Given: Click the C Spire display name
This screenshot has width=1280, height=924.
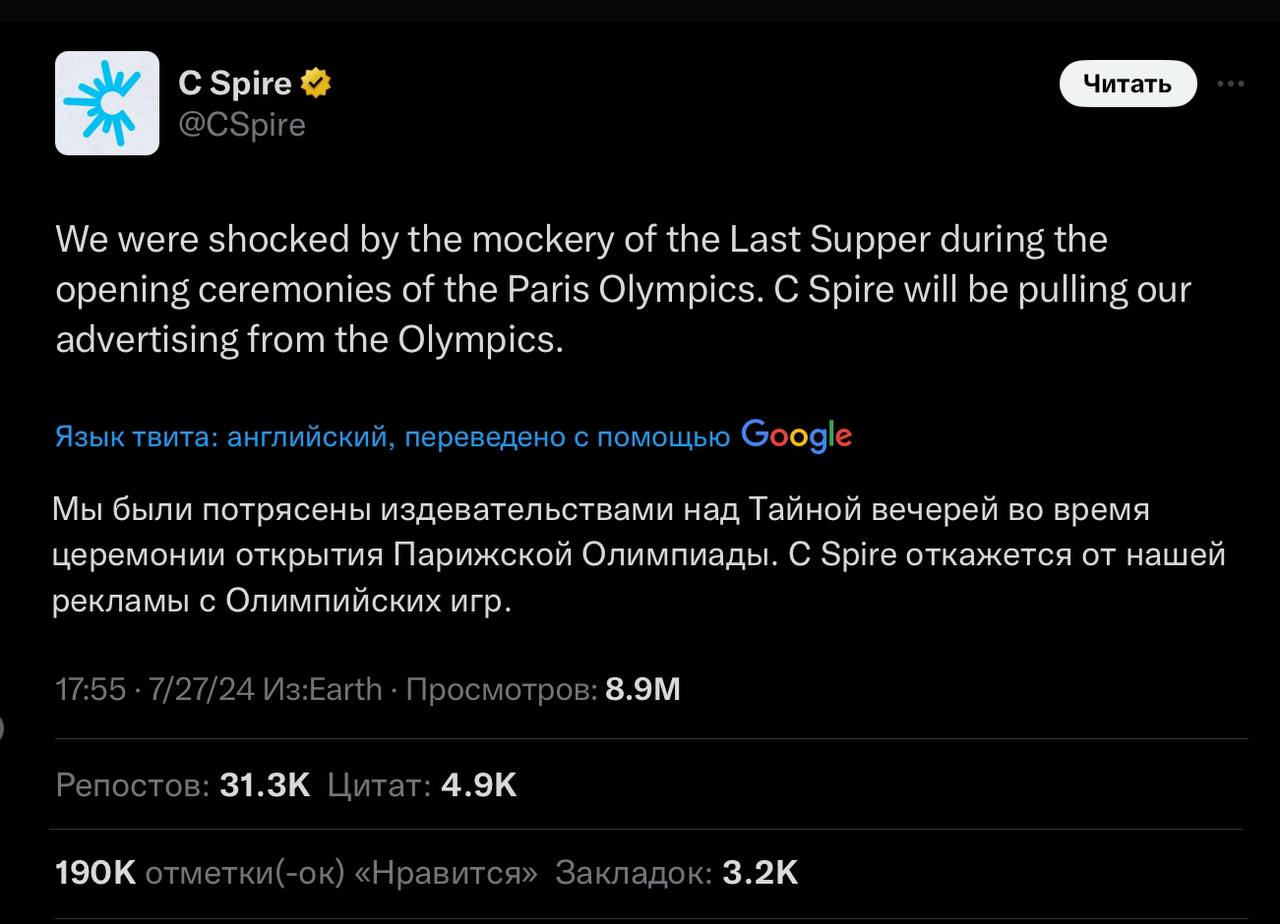Looking at the screenshot, I should pos(235,83).
